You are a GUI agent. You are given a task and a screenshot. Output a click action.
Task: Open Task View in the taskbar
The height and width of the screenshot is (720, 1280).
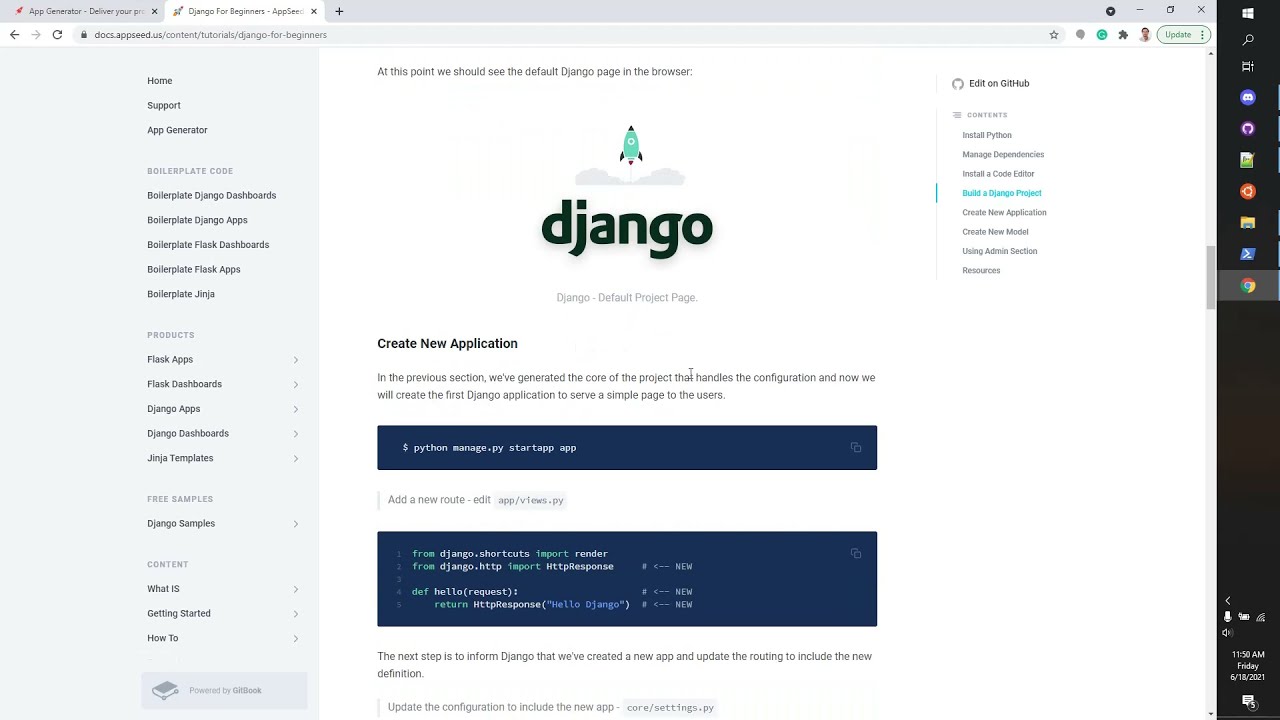(1248, 66)
